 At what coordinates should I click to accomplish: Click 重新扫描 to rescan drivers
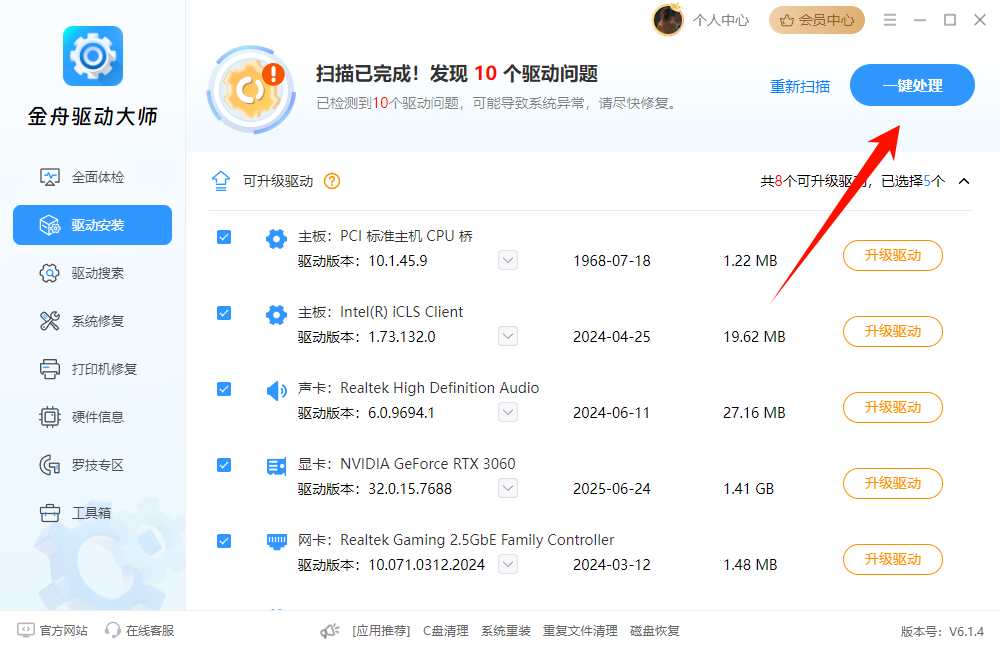coord(800,86)
